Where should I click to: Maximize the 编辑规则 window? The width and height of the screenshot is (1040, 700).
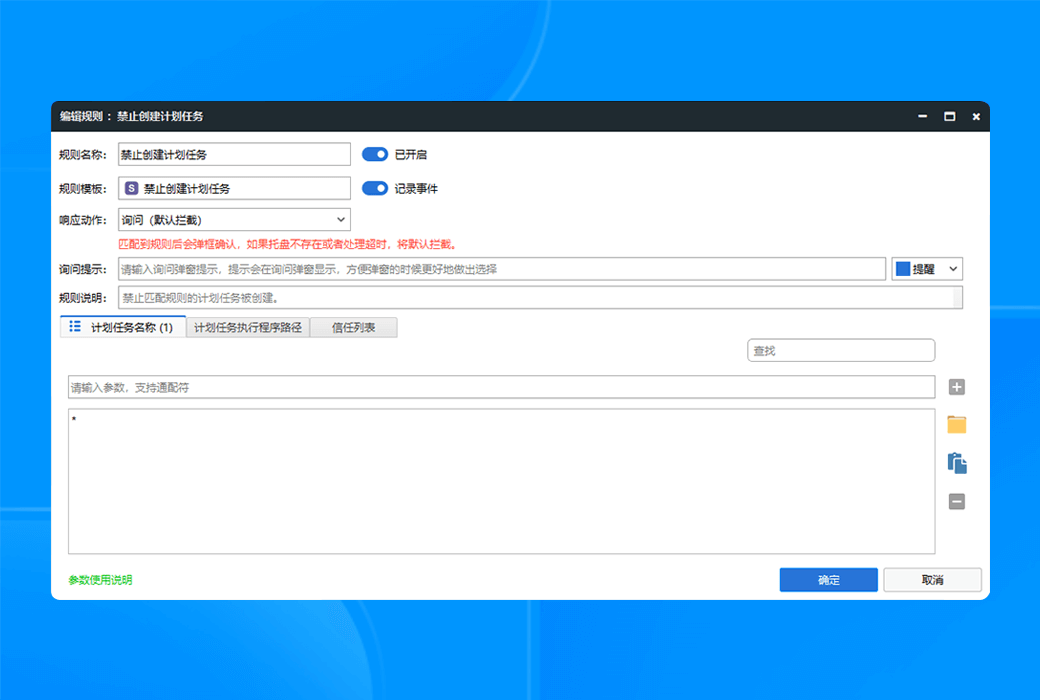coord(950,116)
